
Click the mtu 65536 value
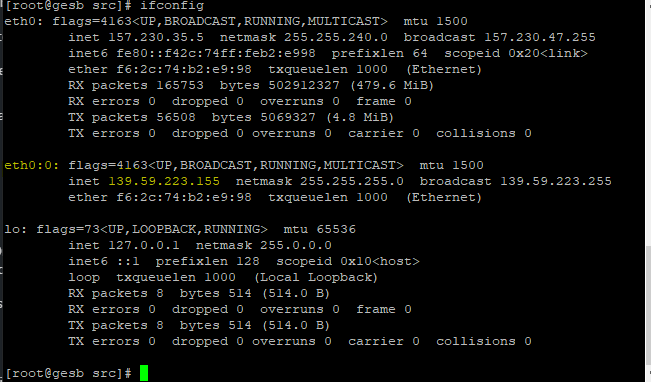[x=336, y=229]
